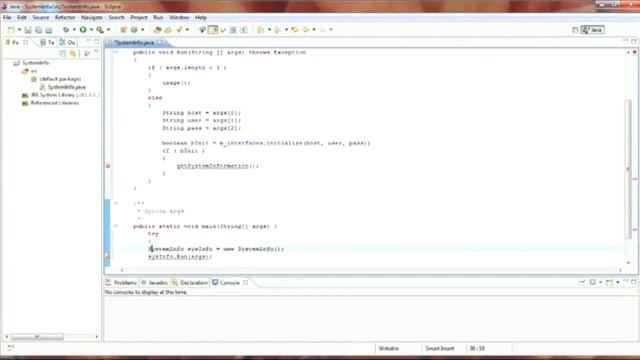Click the Save toolbar icon

coord(28,30)
